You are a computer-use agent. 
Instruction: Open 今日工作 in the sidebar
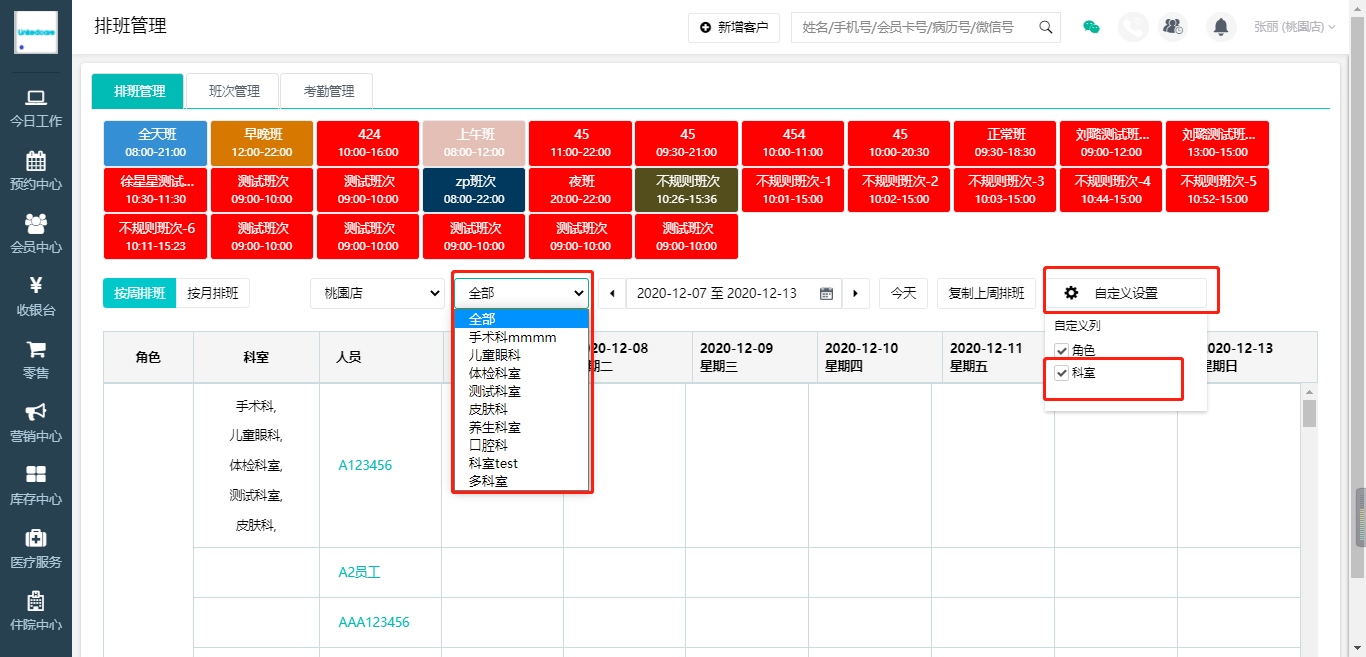click(x=36, y=109)
